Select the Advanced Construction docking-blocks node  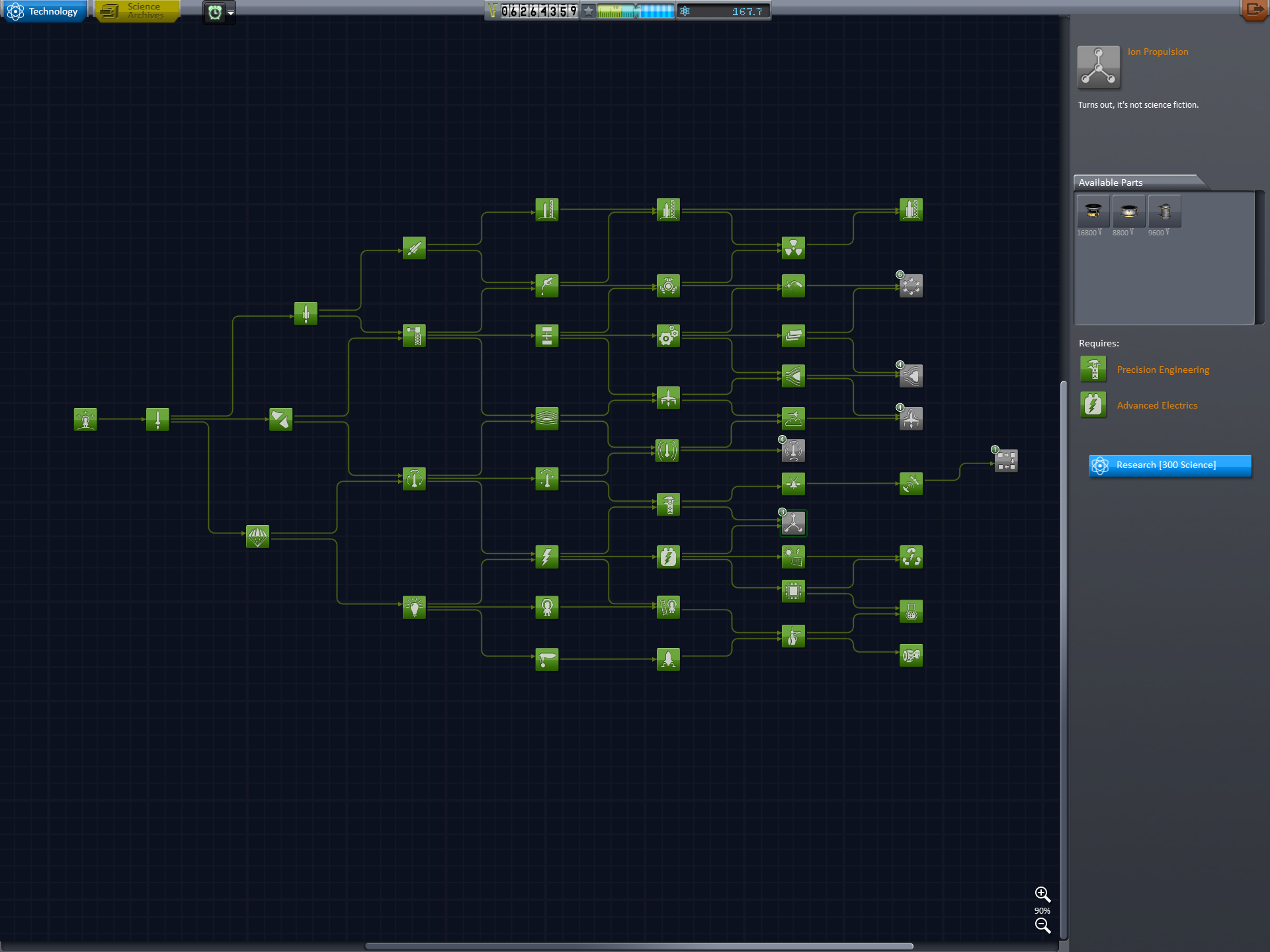click(546, 335)
